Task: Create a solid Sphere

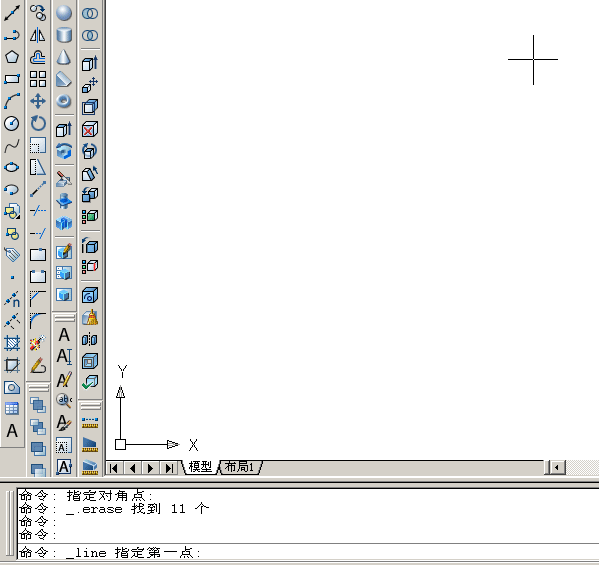Action: (x=64, y=13)
